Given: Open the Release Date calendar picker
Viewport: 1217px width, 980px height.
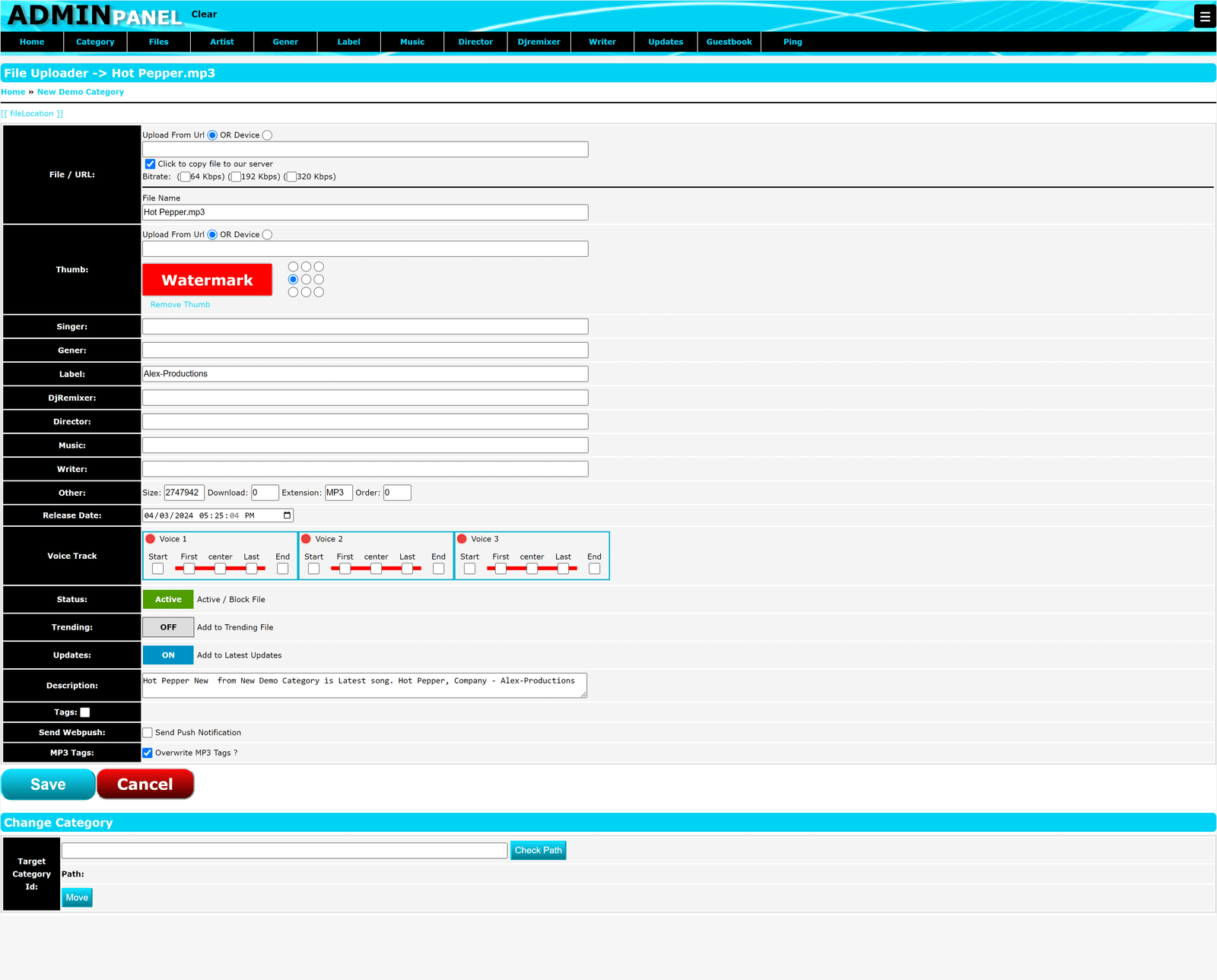Looking at the screenshot, I should pos(288,515).
